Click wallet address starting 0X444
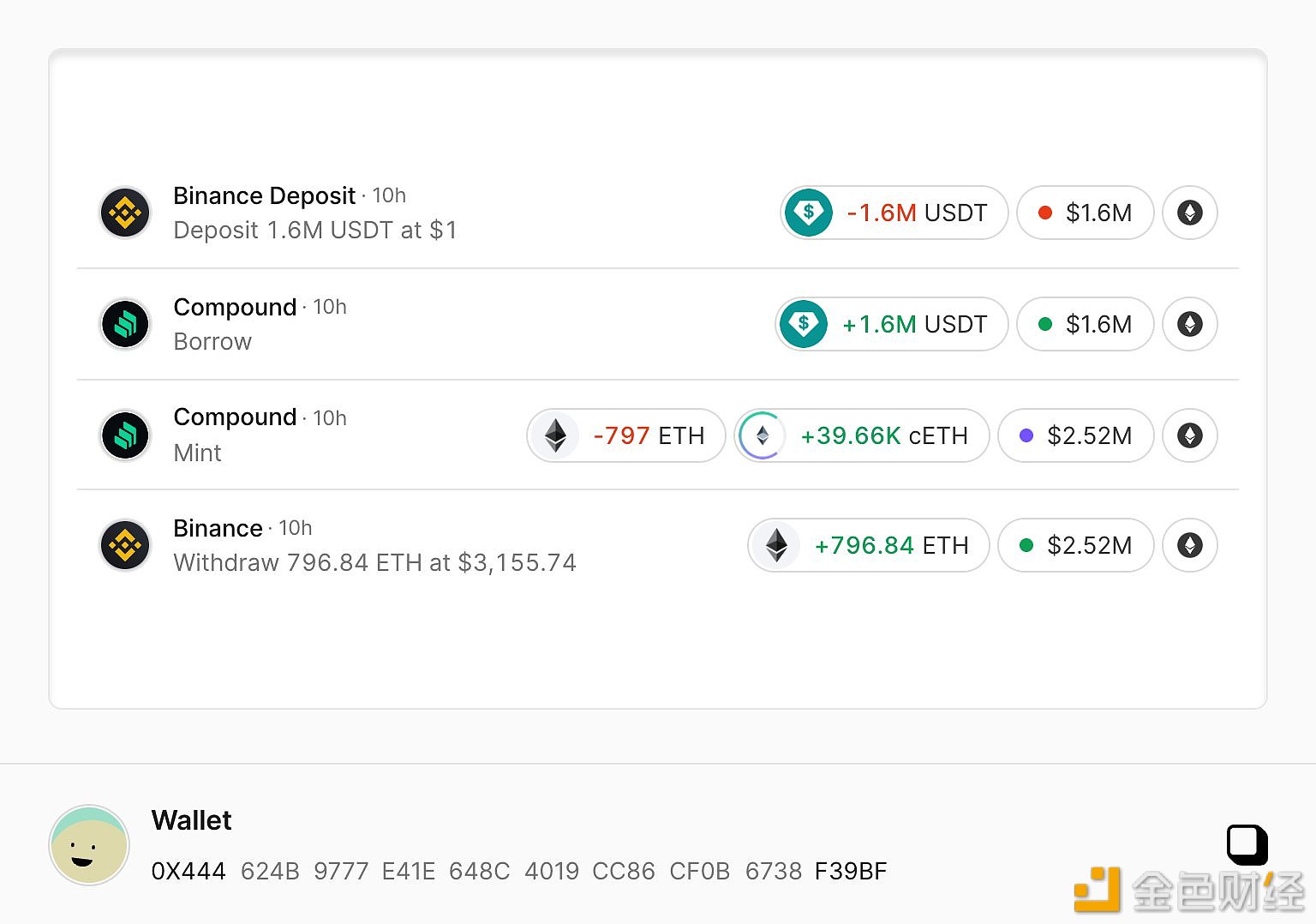This screenshot has height=924, width=1316. tap(519, 871)
